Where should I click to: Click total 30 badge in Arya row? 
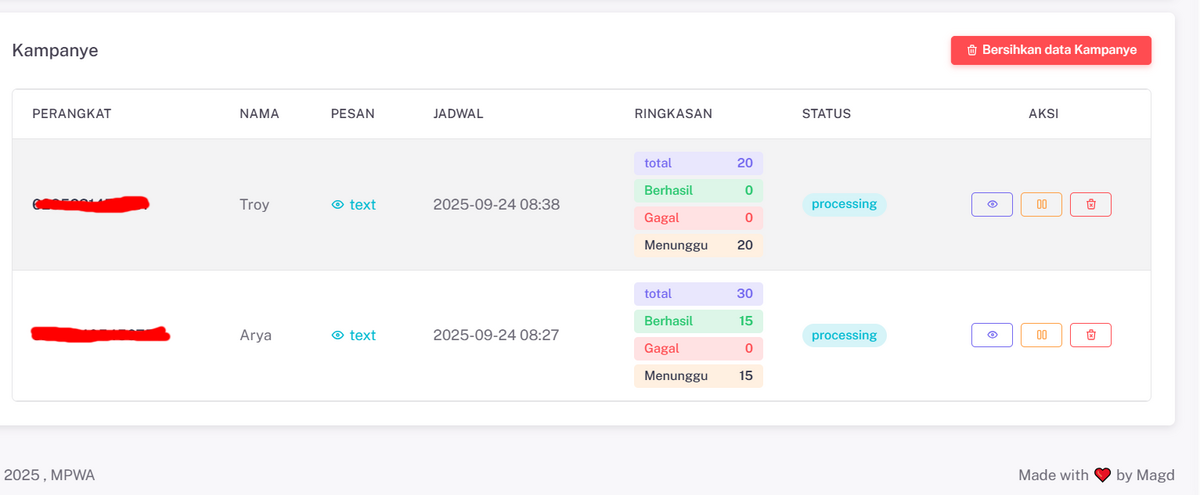[698, 294]
